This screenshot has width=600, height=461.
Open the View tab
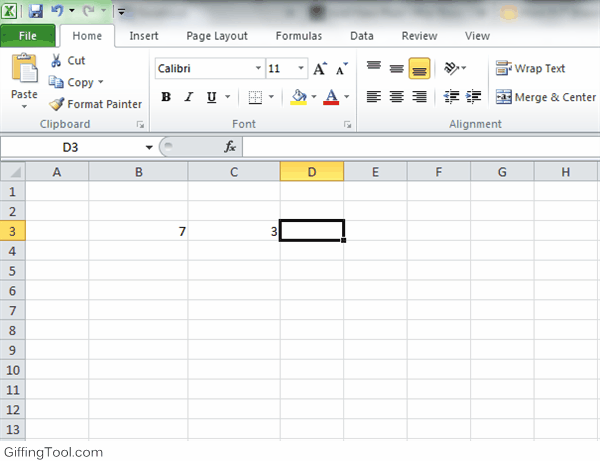[x=477, y=36]
